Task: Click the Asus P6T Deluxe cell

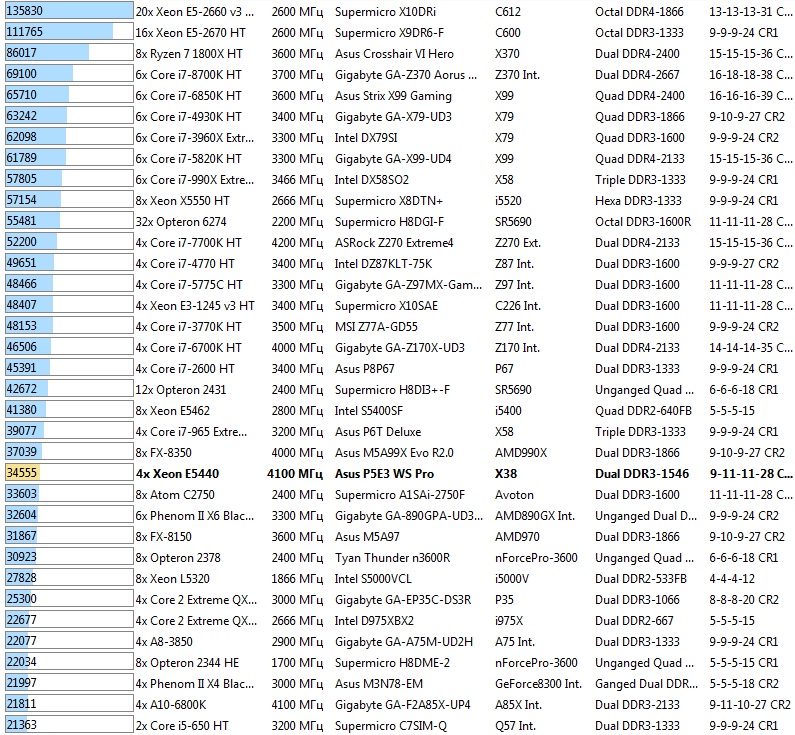Action: click(378, 431)
